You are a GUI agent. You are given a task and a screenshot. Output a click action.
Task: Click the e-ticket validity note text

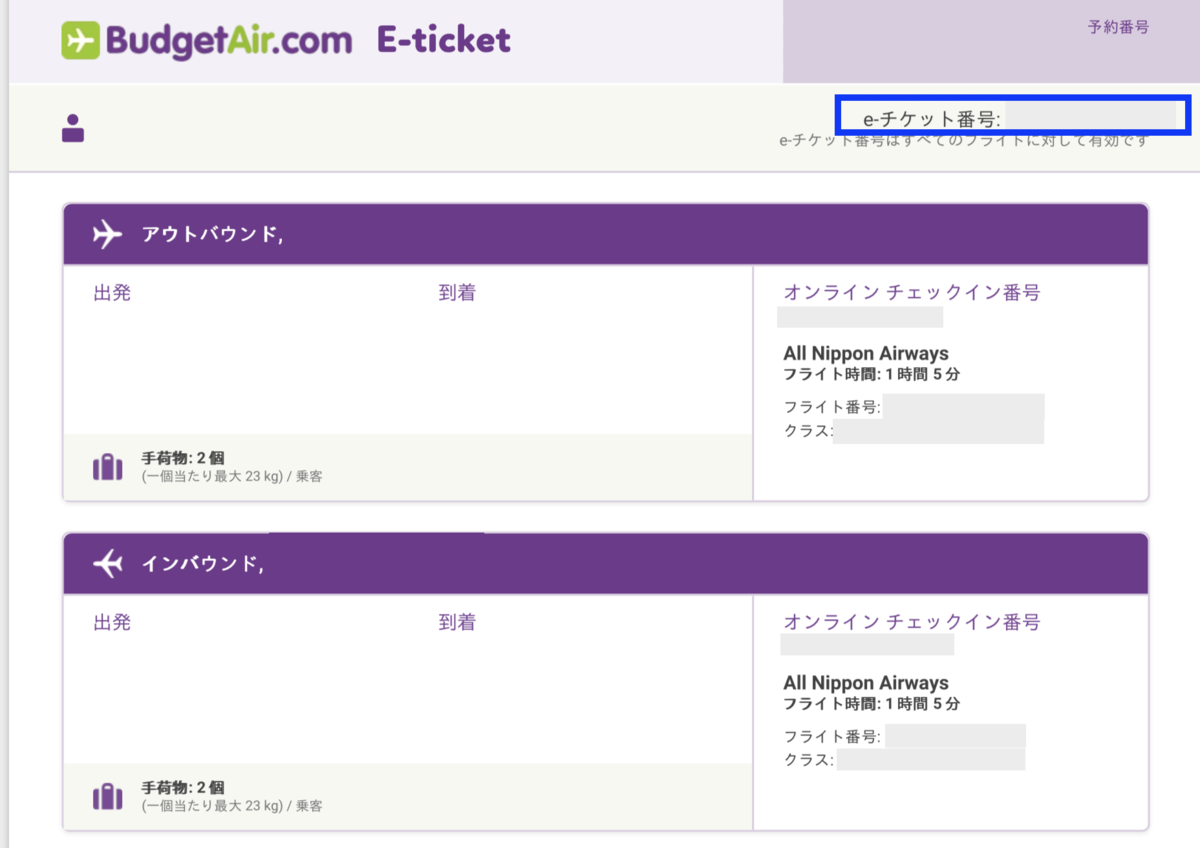(963, 140)
